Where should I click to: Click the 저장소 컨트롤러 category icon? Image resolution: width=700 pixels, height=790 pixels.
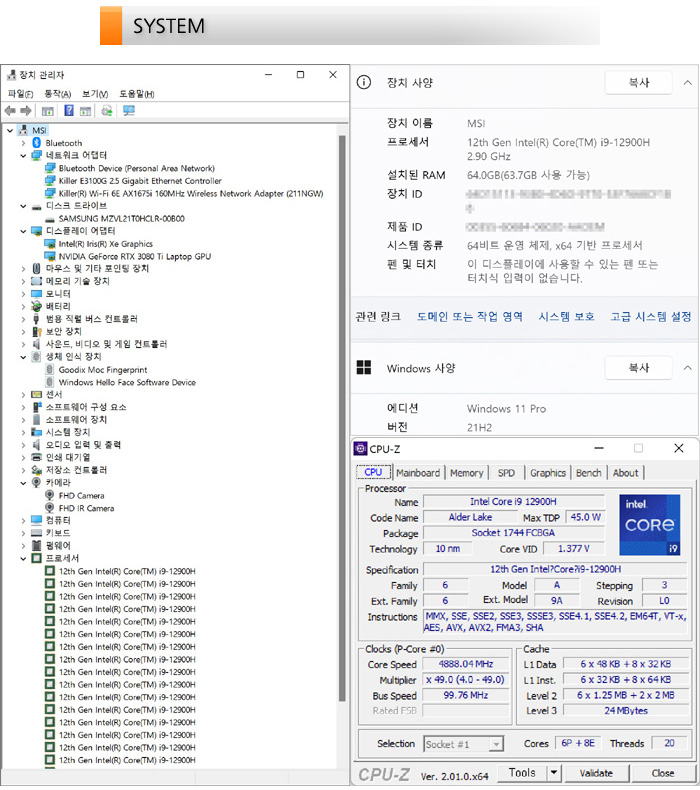(x=36, y=471)
